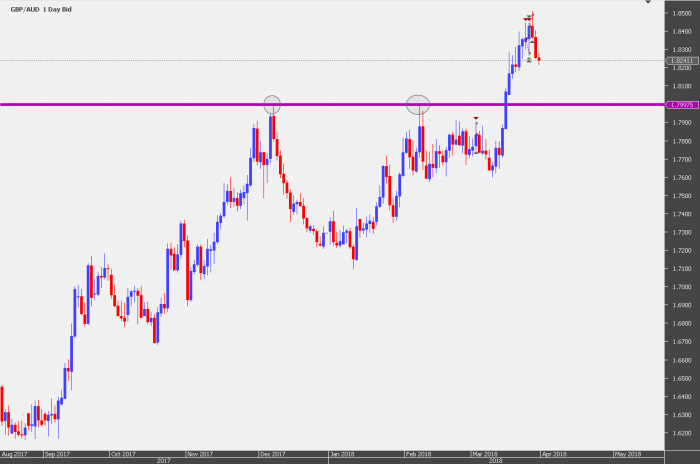
Task: Click the 1.7500 price scale label
Action: (682, 196)
